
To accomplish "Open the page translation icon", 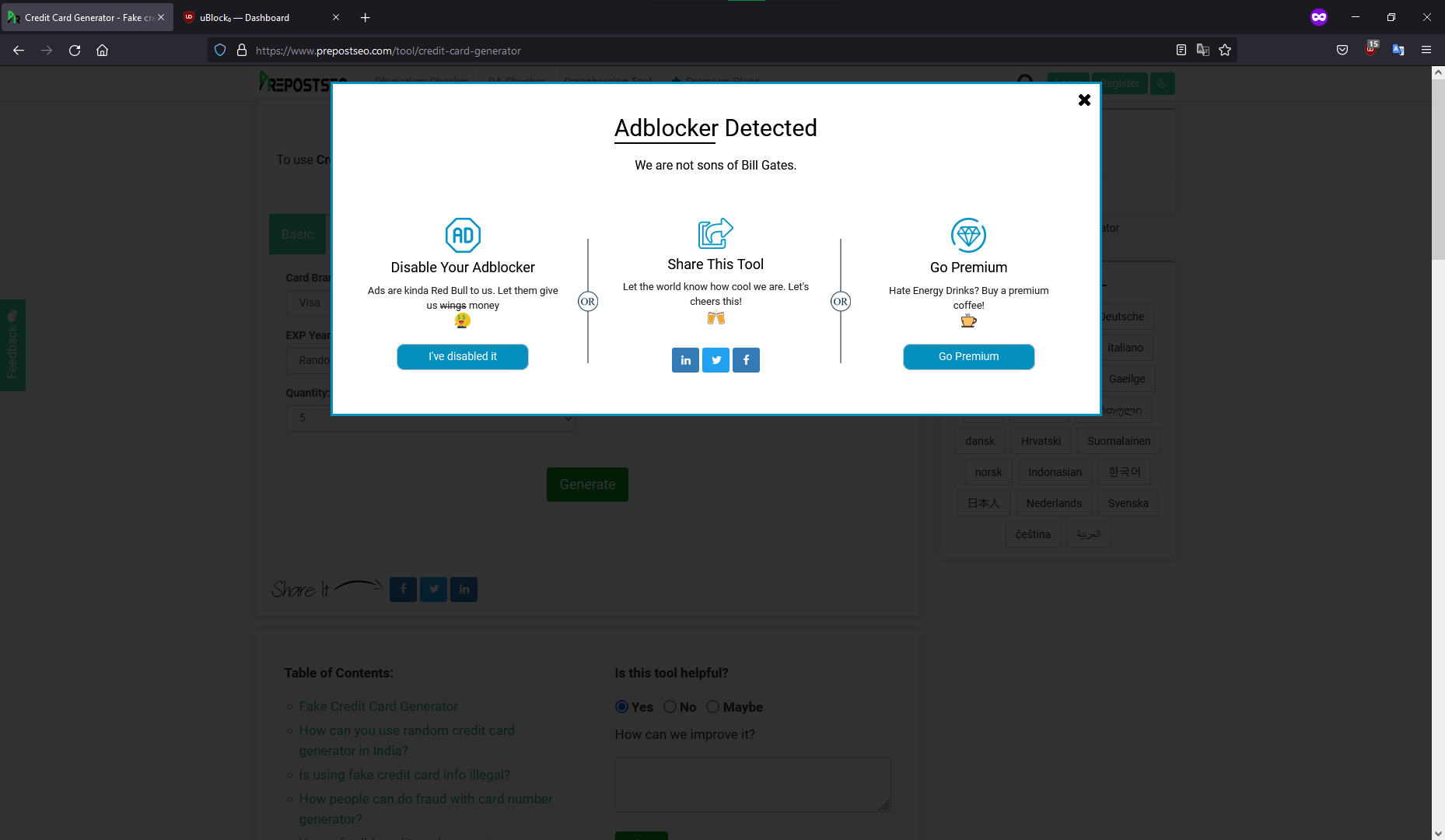I will [1203, 50].
